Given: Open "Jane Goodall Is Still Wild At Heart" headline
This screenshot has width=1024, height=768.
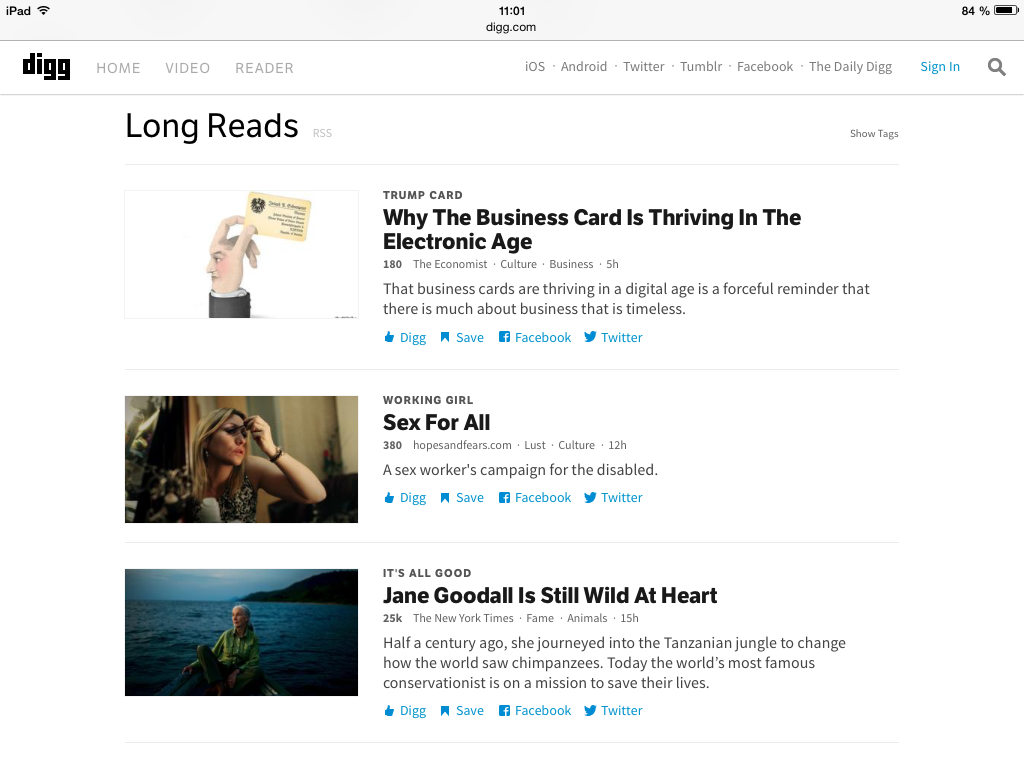Looking at the screenshot, I should pos(550,596).
